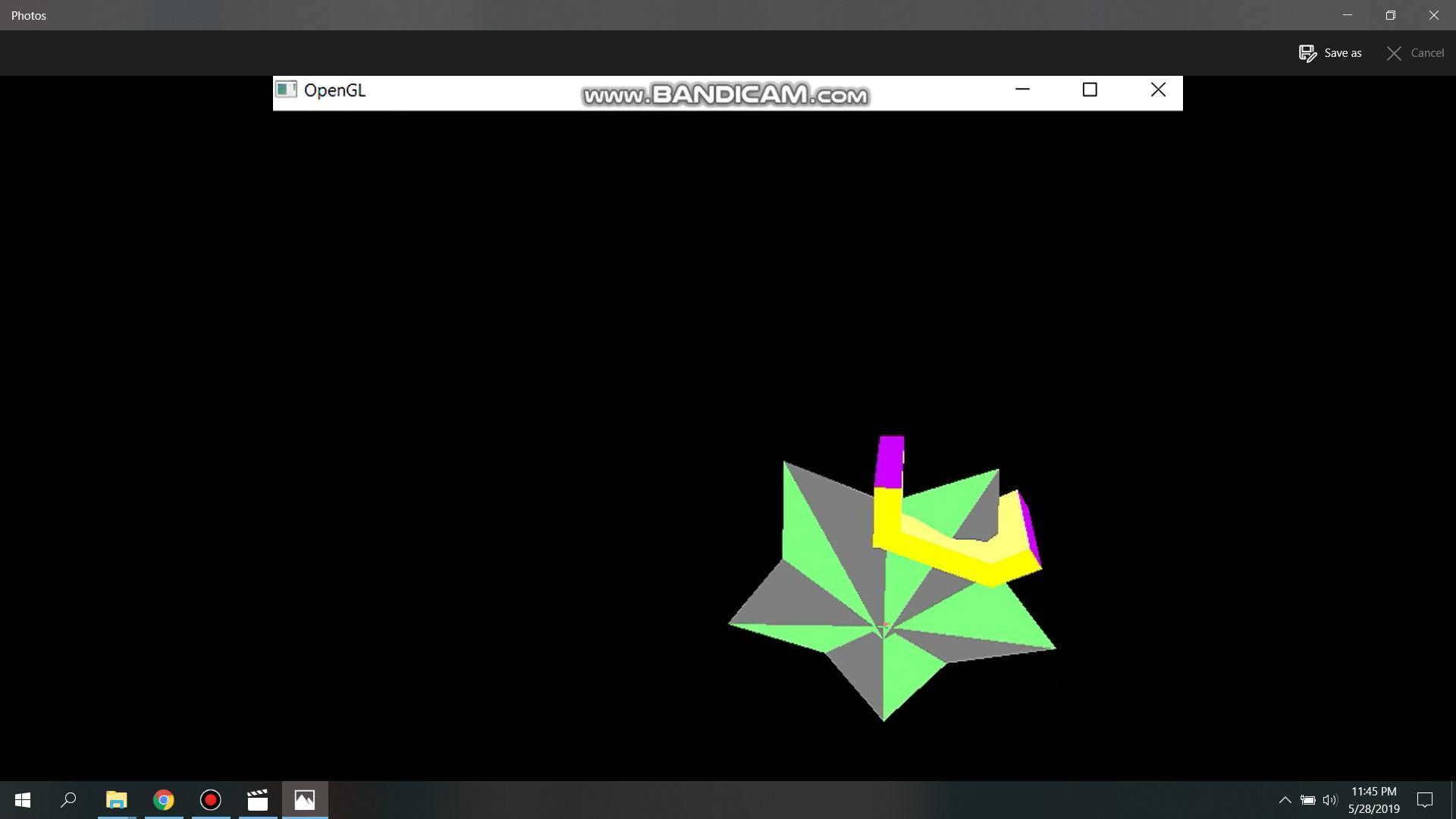Toggle mute using the speaker icon
1456x819 pixels.
coord(1331,800)
